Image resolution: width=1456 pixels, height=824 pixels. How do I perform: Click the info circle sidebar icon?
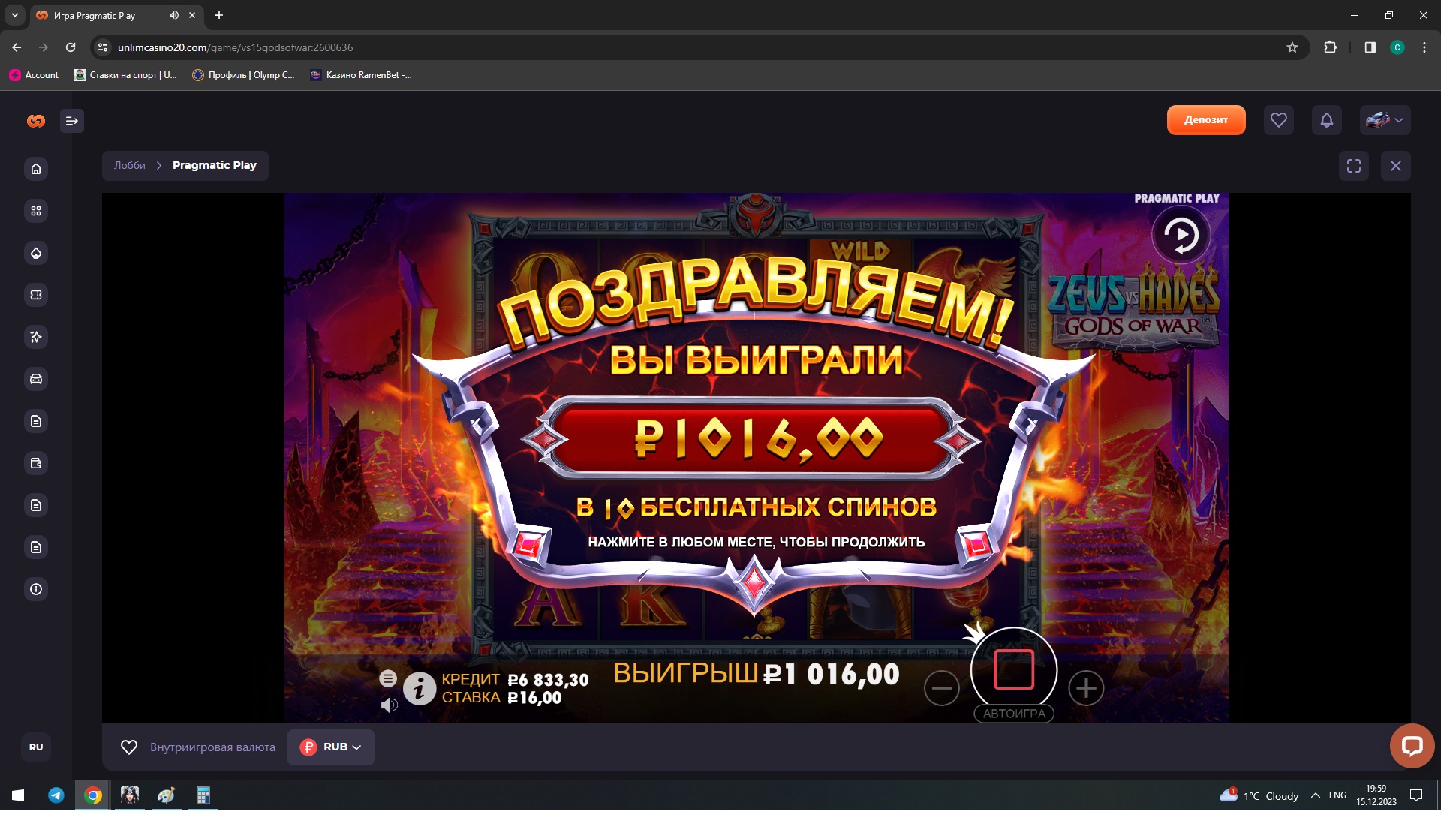(x=36, y=589)
